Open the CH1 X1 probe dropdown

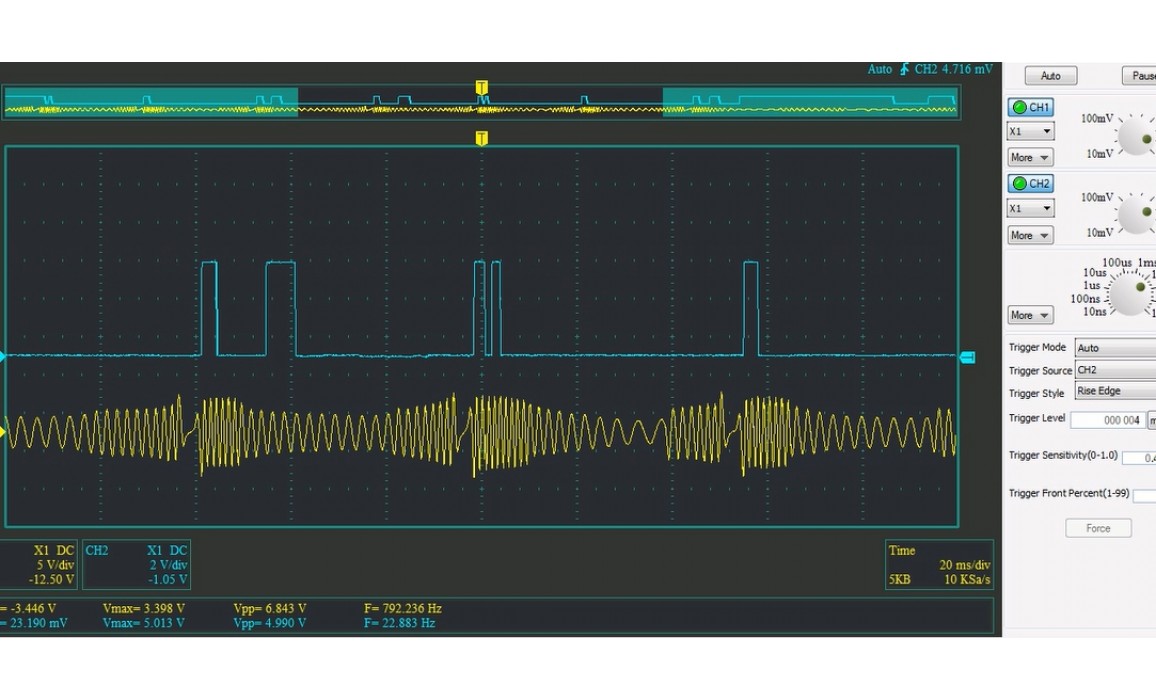(x=1030, y=131)
